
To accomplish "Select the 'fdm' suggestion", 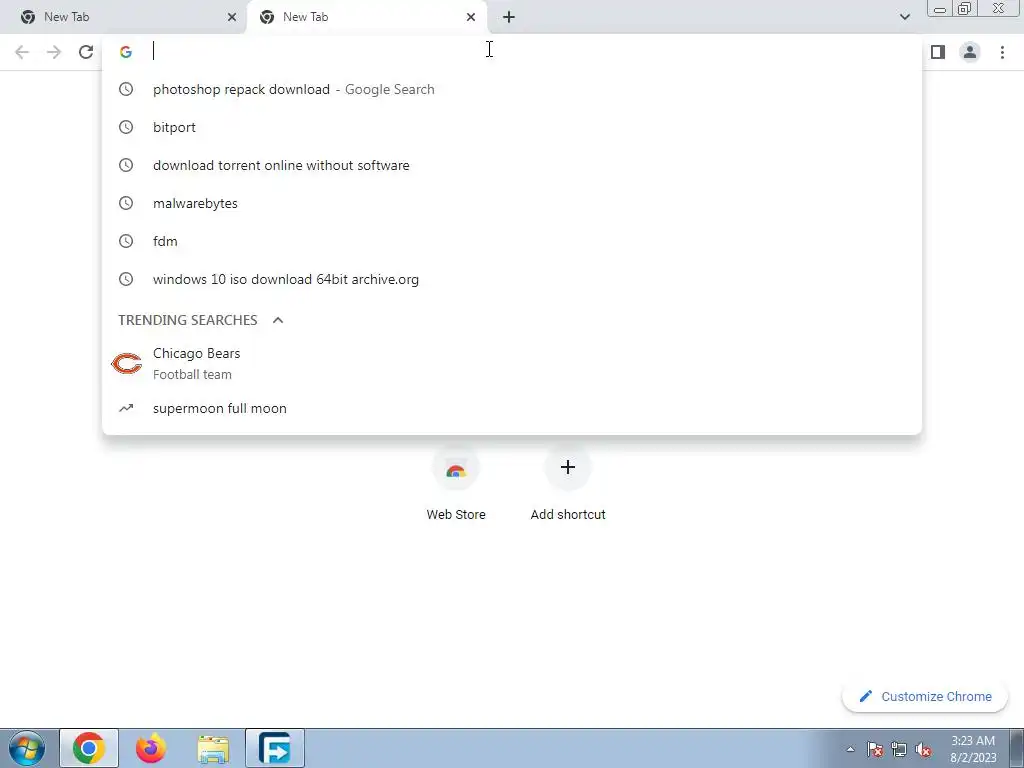I will tap(512, 241).
